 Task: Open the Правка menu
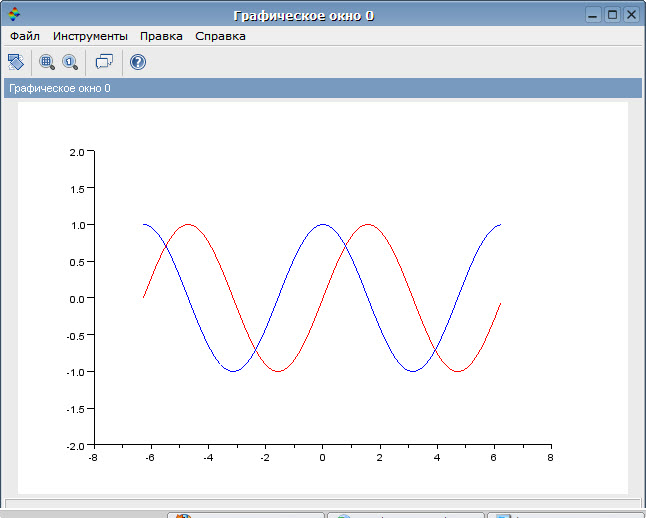pyautogui.click(x=161, y=36)
